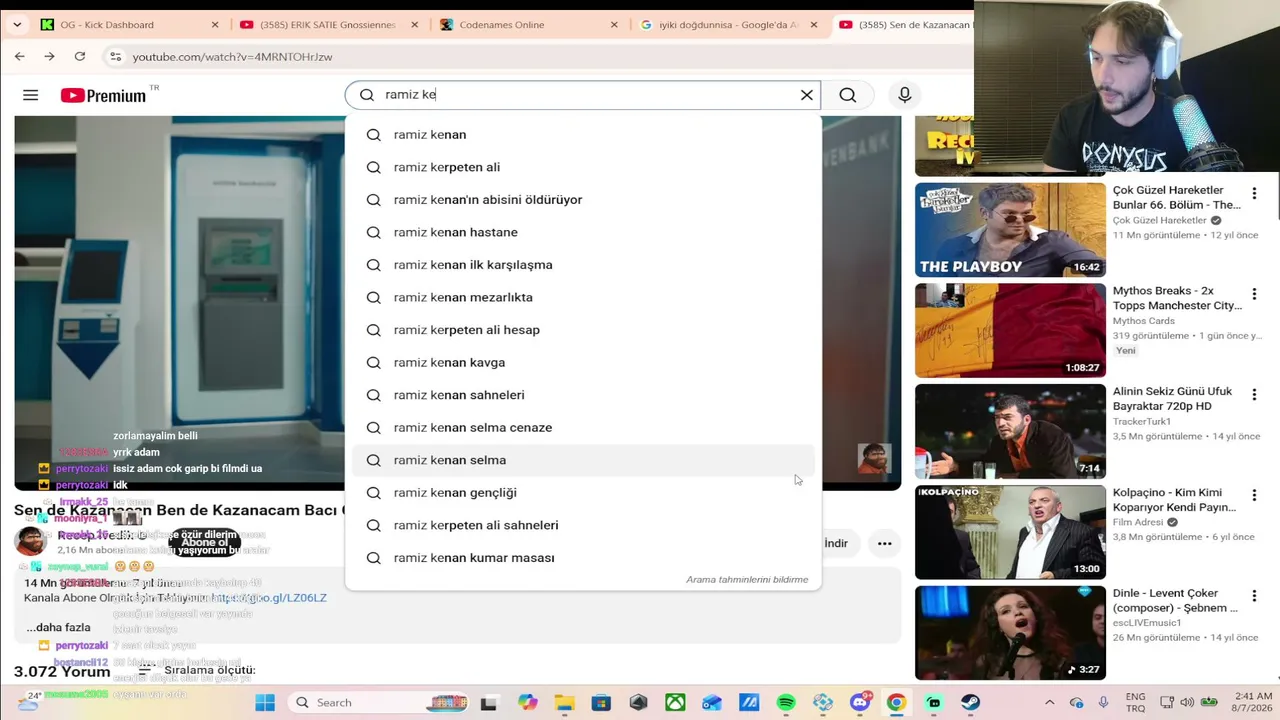Close the ERIK SATIE Gnossiennes tab

[415, 25]
